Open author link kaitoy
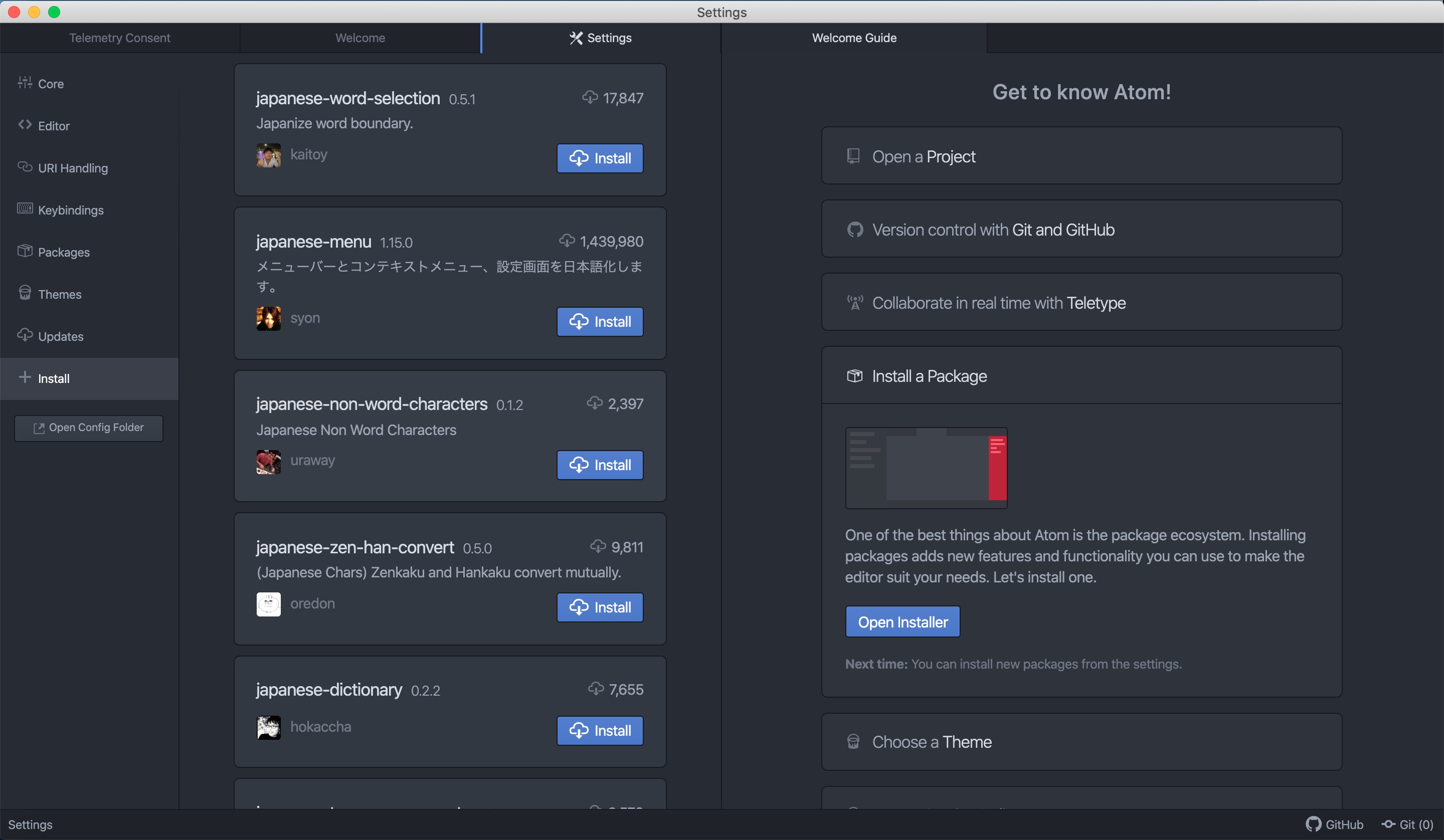Screen dimensions: 1444x840 click(x=309, y=155)
